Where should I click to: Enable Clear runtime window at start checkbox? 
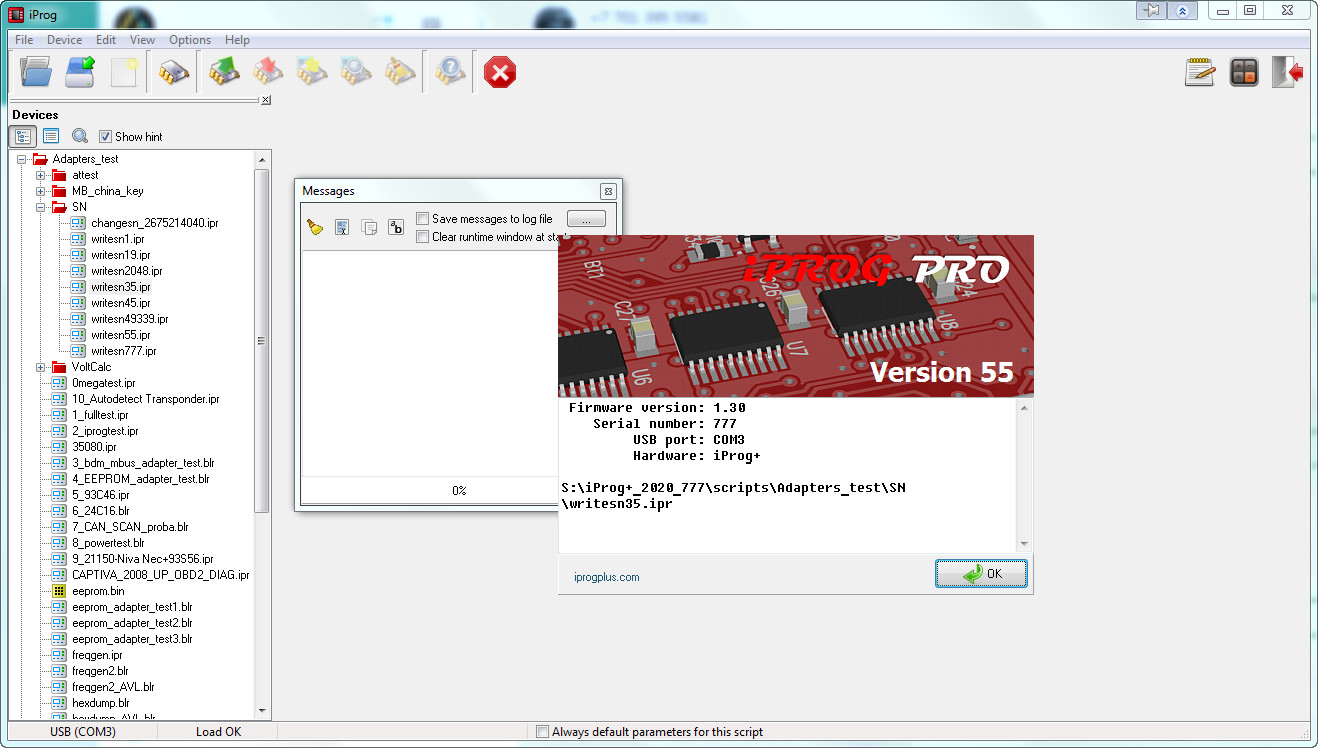[x=423, y=237]
